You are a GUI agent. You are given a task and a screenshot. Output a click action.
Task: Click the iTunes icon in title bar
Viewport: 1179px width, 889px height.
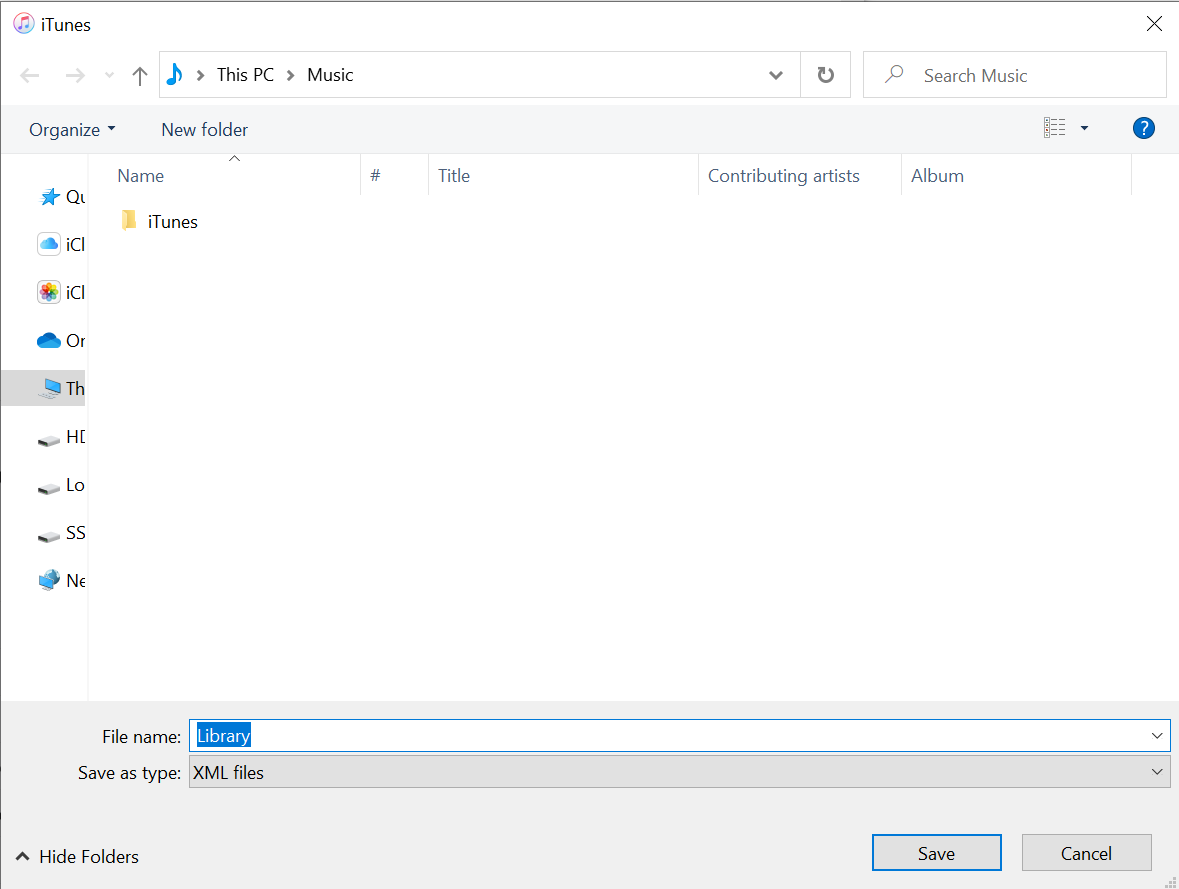tap(24, 24)
